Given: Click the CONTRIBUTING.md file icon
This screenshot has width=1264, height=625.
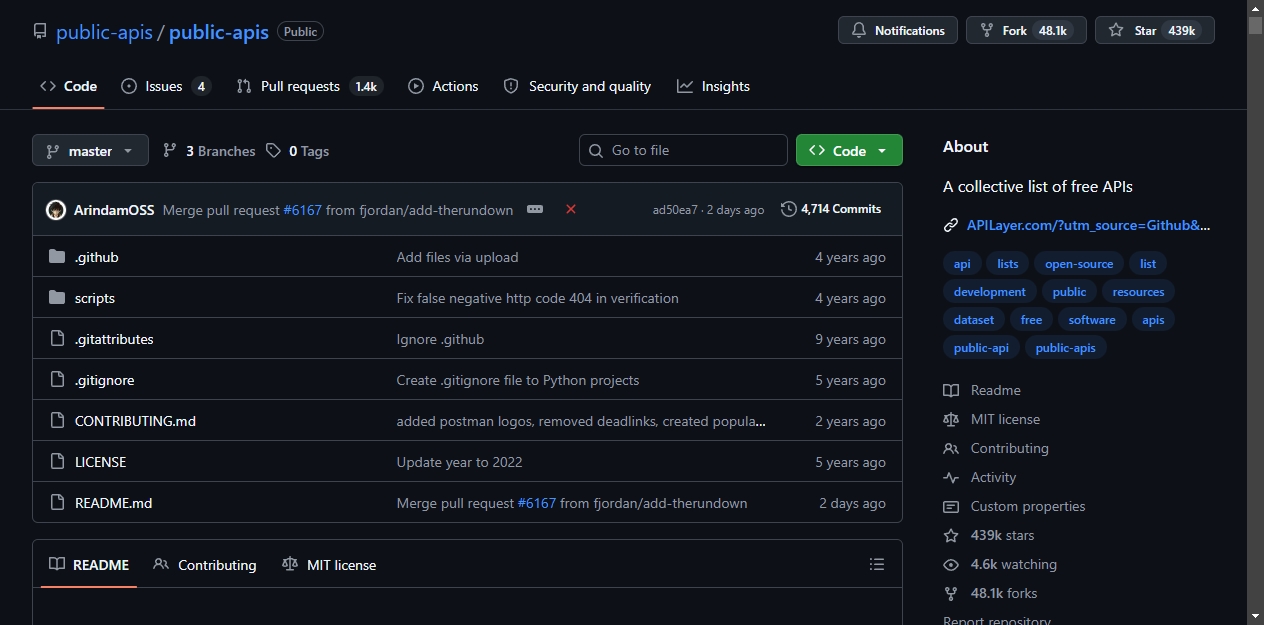Looking at the screenshot, I should (x=57, y=421).
